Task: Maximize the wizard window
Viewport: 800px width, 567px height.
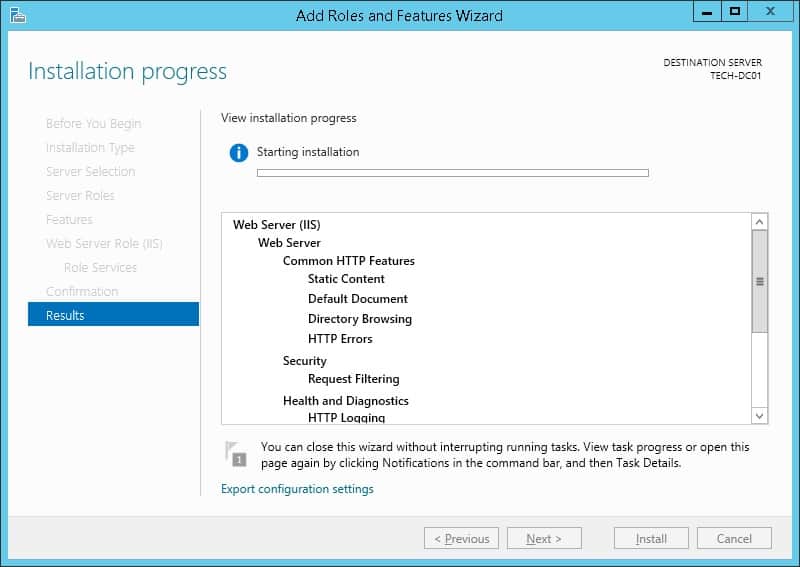Action: pyautogui.click(x=735, y=11)
